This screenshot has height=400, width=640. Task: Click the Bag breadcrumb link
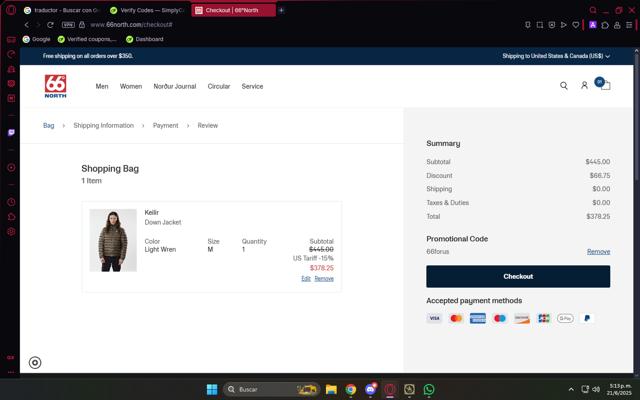(49, 125)
